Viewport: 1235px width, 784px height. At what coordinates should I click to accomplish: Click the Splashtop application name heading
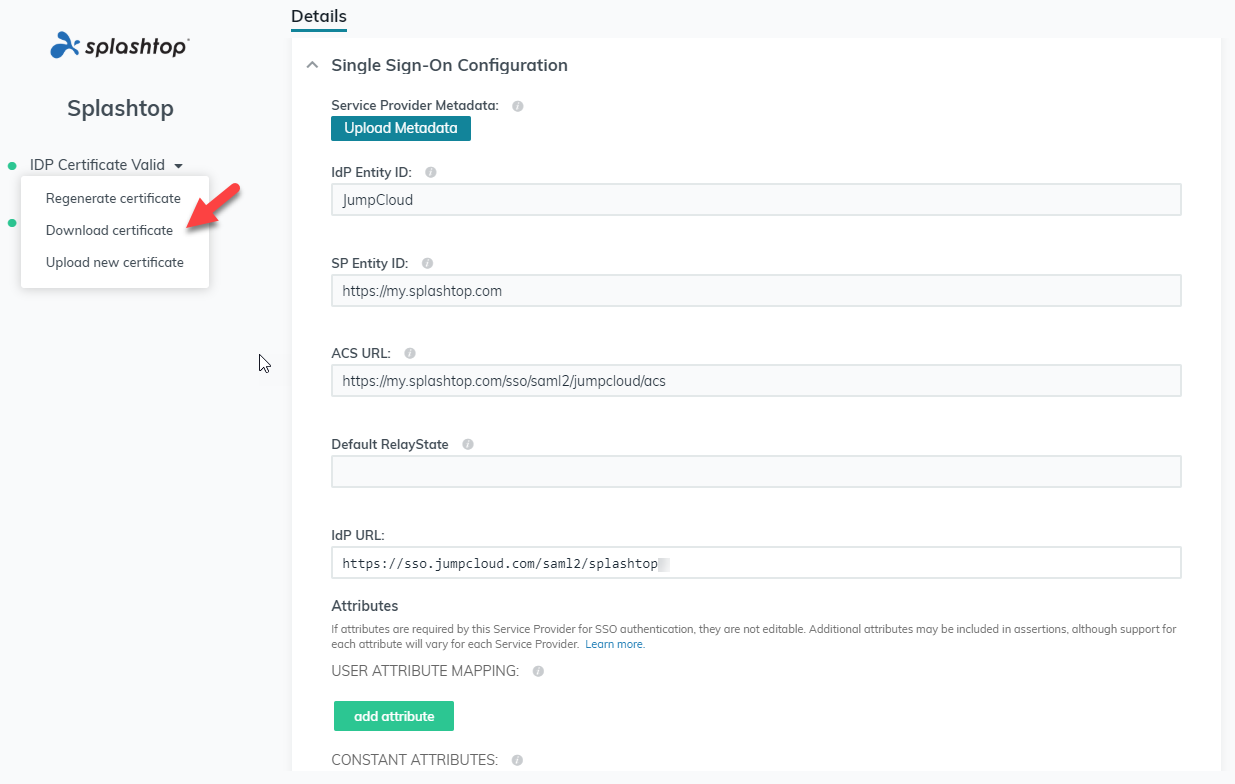[120, 108]
